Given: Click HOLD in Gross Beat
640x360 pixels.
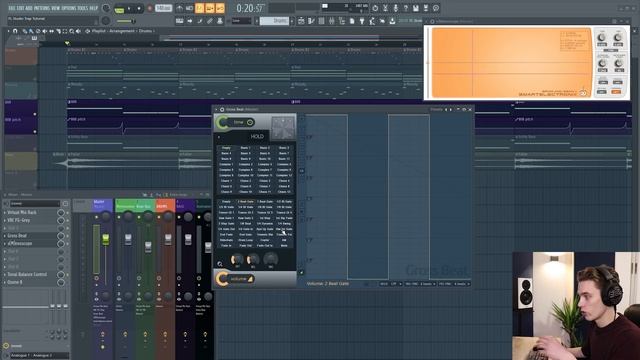Looking at the screenshot, I should 257,136.
